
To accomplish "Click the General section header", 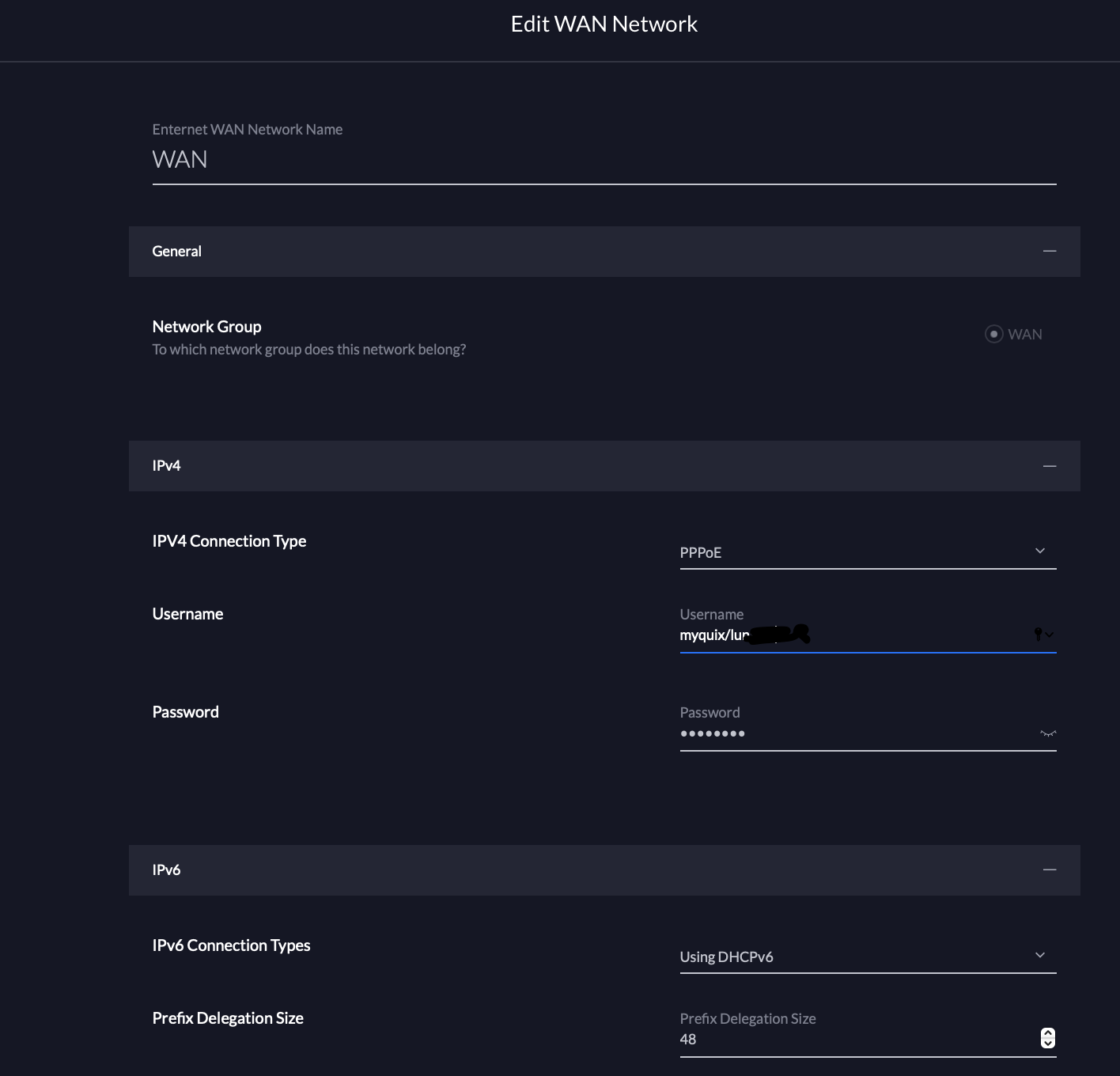I will coord(176,252).
